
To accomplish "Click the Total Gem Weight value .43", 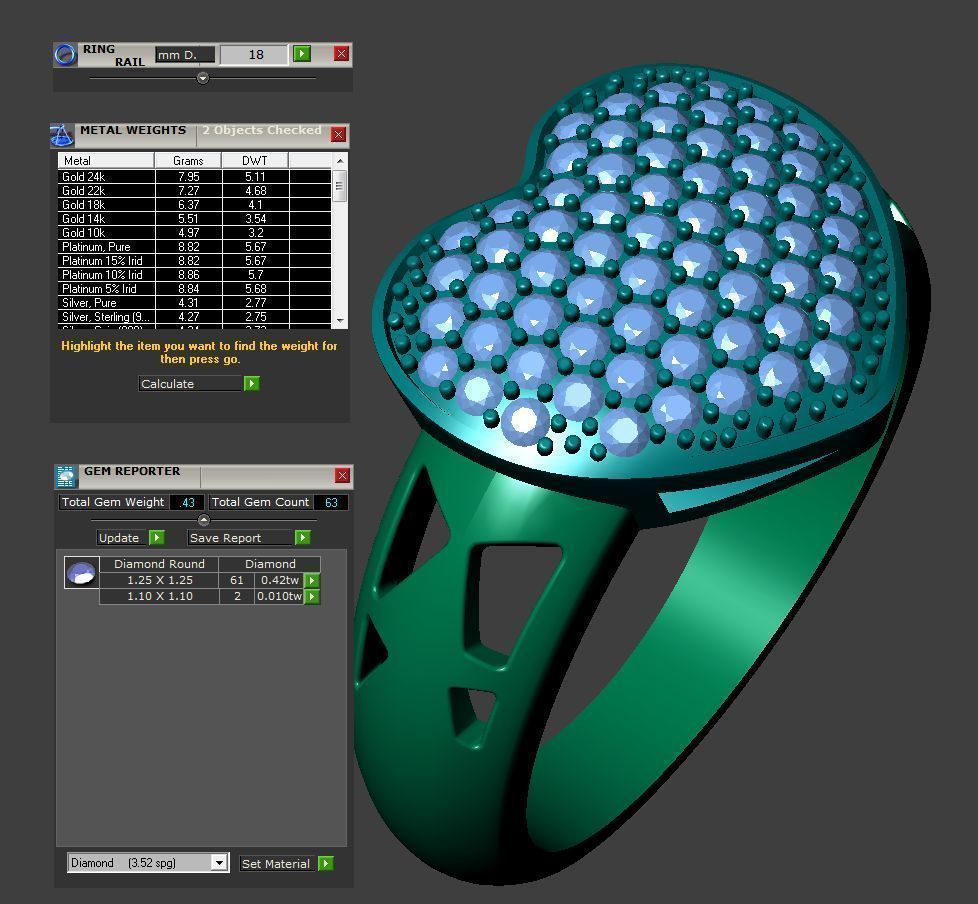I will (186, 502).
